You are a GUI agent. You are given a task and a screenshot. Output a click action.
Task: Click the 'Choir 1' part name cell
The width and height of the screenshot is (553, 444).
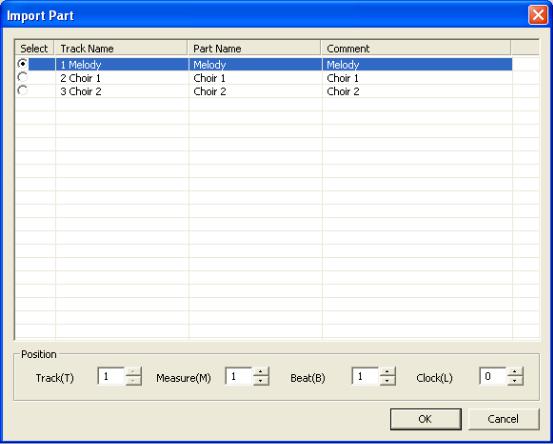pyautogui.click(x=255, y=78)
